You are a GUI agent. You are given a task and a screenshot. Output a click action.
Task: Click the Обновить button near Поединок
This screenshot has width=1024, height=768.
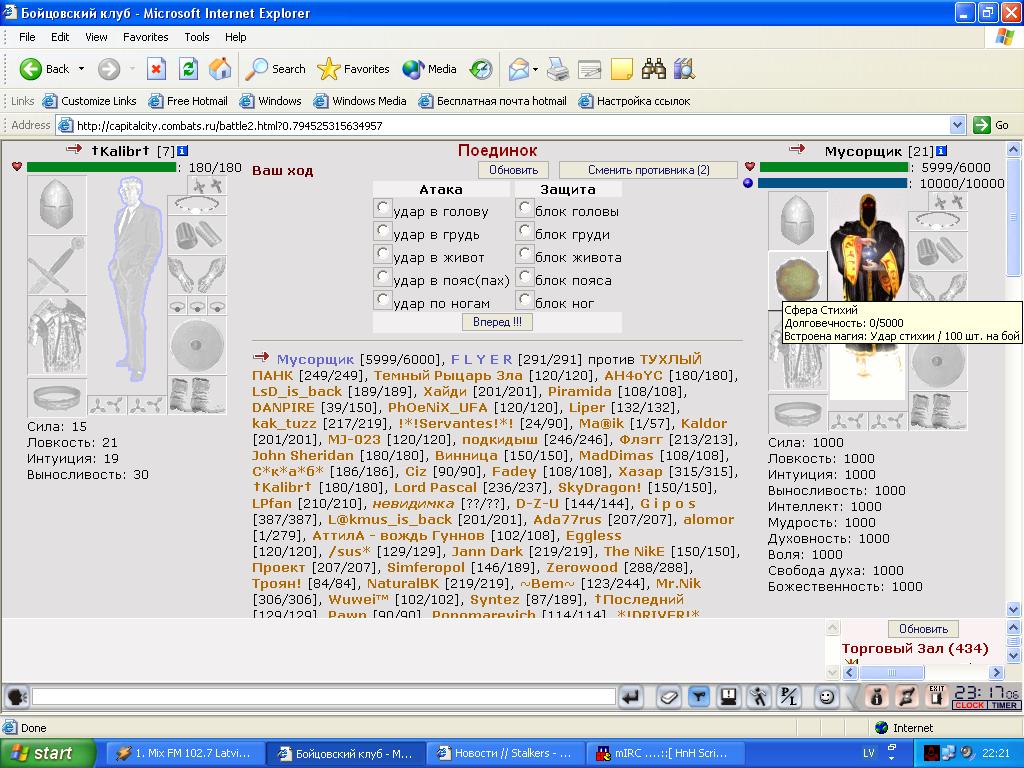click(513, 170)
